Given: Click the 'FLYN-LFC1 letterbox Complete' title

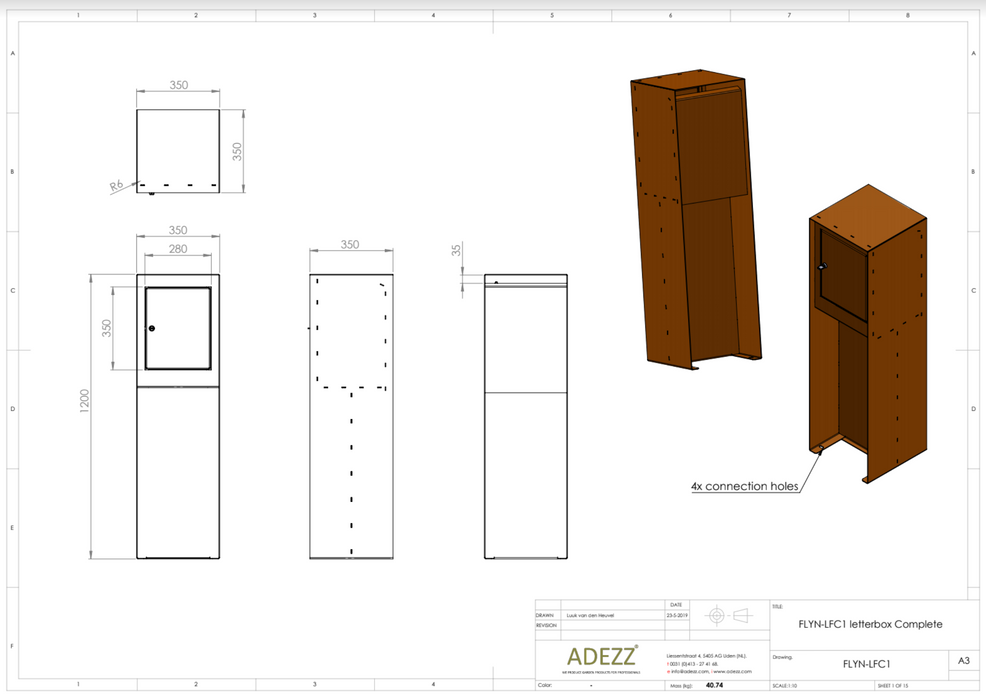Looking at the screenshot, I should click(x=869, y=624).
